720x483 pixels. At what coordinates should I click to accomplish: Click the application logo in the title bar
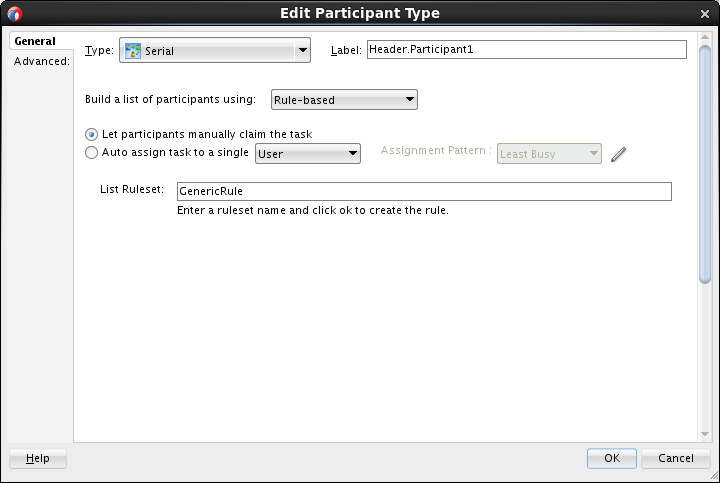(x=14, y=14)
